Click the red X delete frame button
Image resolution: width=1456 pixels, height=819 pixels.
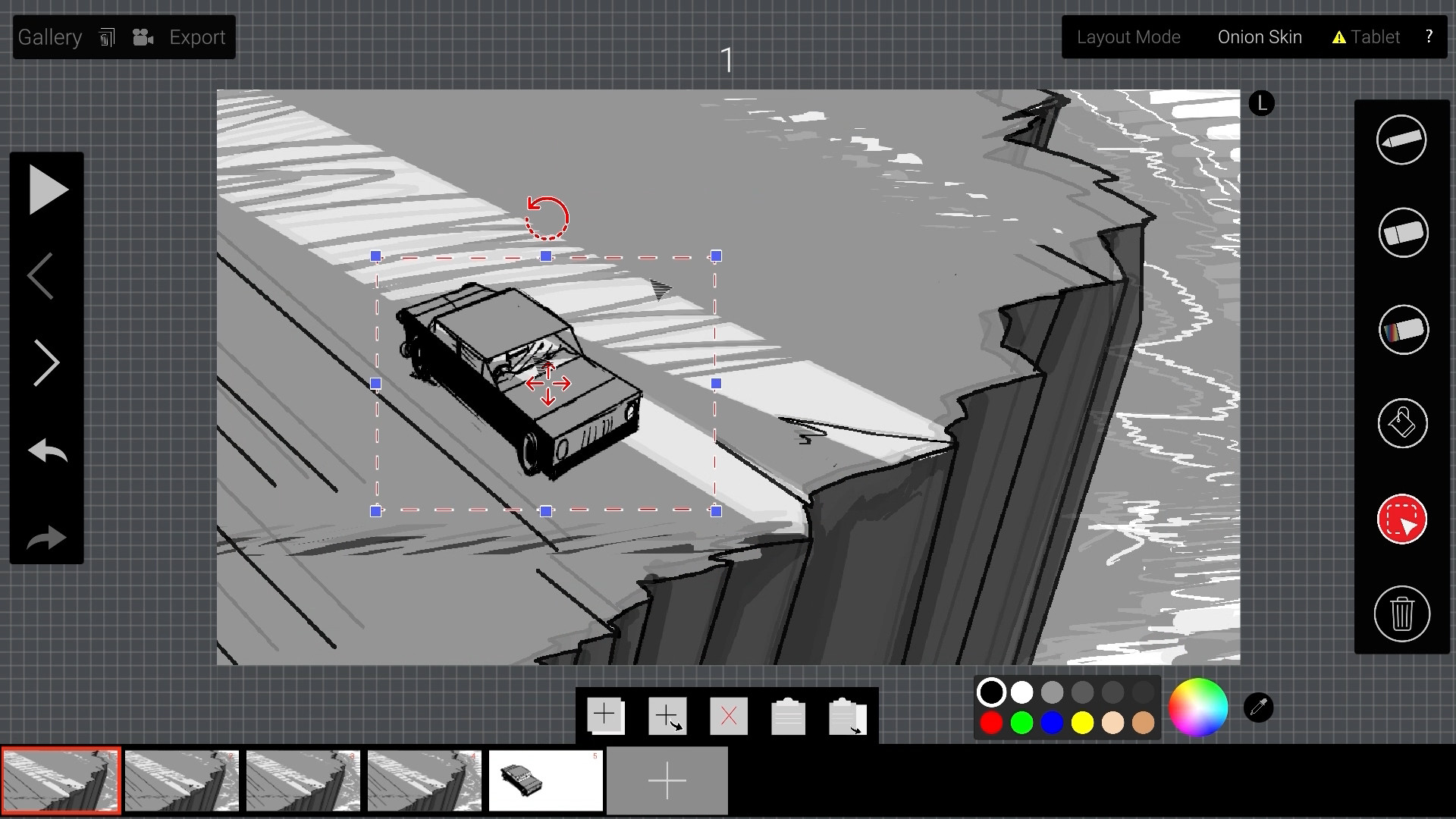(x=728, y=715)
